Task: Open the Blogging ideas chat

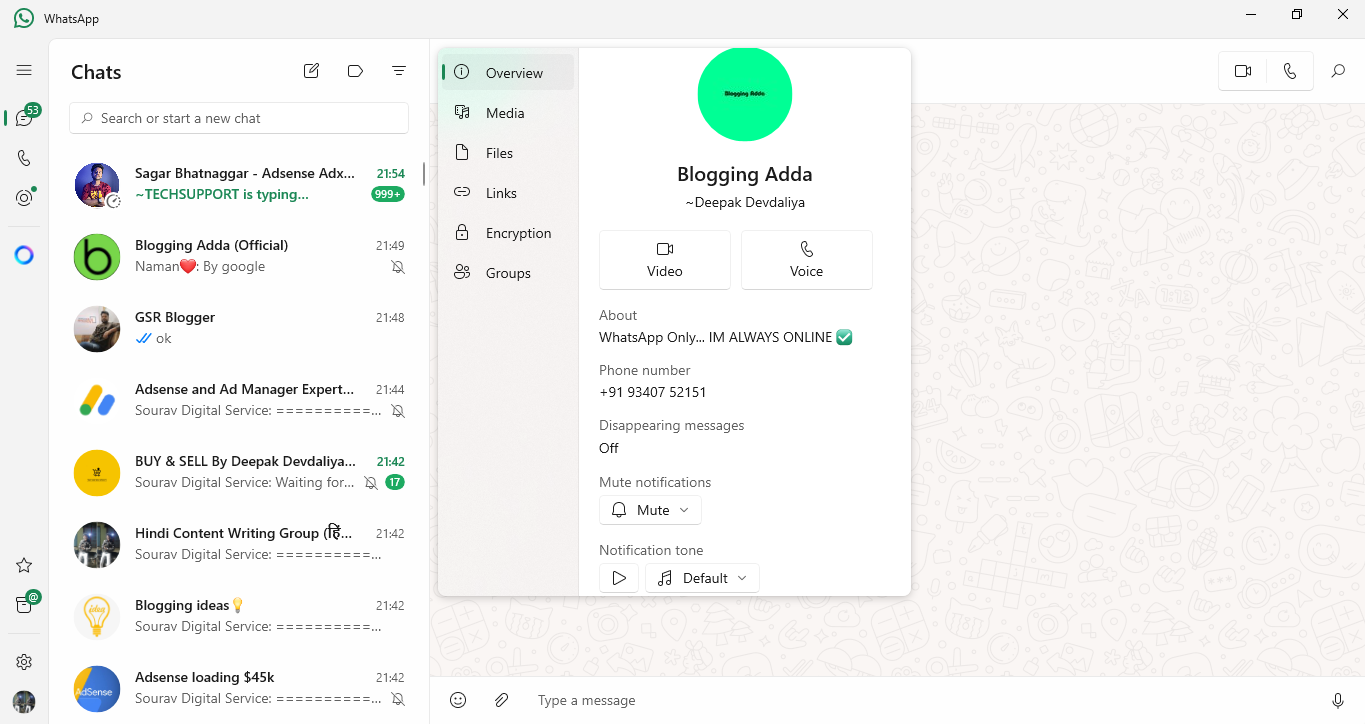Action: 239,616
